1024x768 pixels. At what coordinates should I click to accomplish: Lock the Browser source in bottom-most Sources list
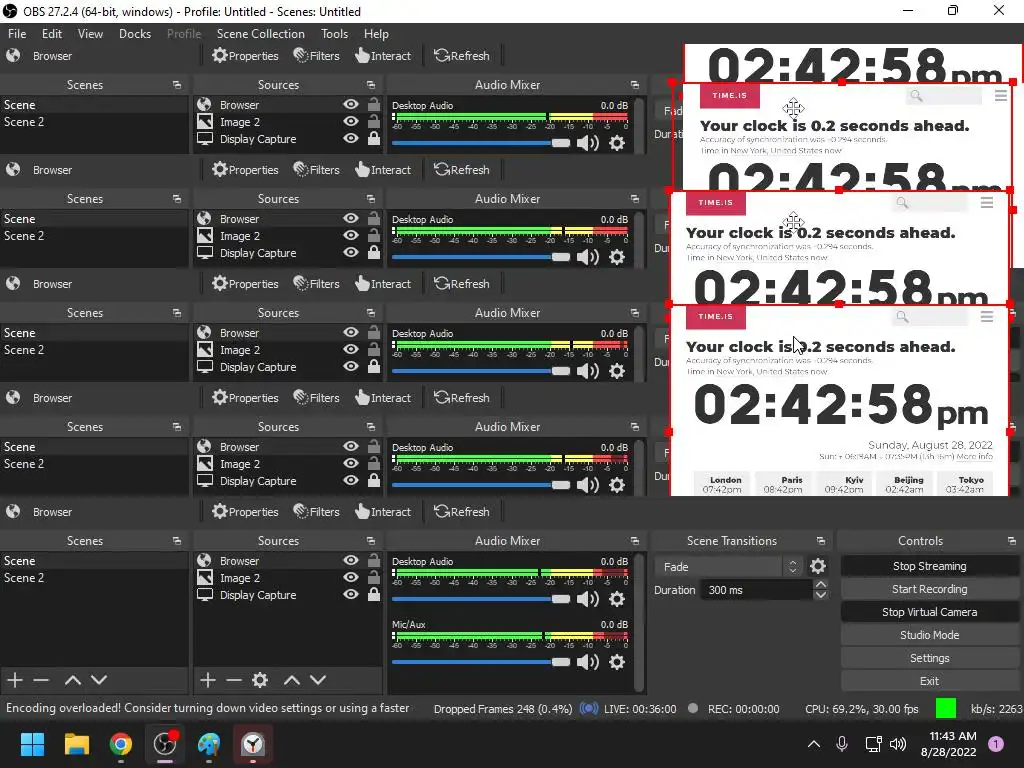[374, 560]
